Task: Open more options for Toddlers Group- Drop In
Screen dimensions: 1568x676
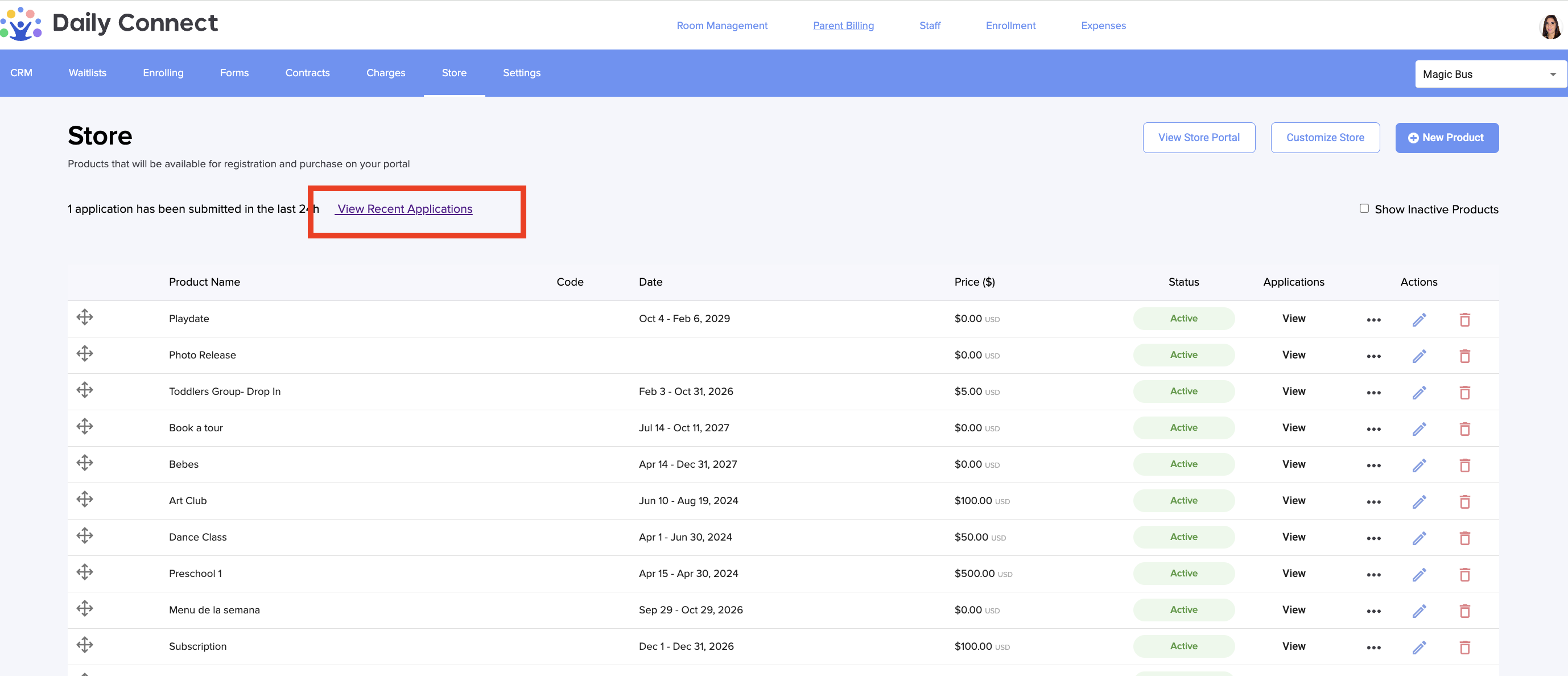Action: tap(1373, 392)
